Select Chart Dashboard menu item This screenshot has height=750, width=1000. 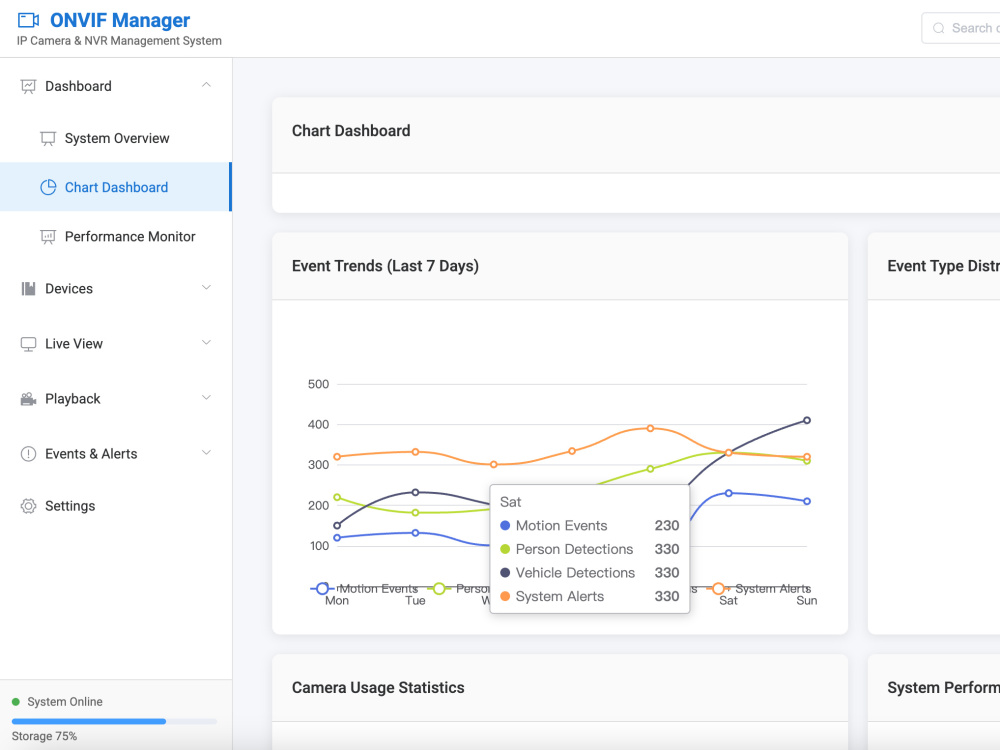click(116, 187)
